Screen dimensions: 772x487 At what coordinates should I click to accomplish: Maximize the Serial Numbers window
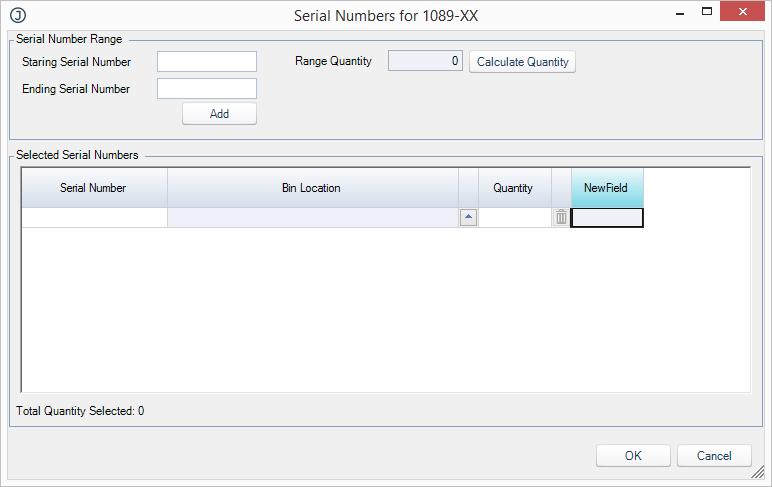pos(706,12)
